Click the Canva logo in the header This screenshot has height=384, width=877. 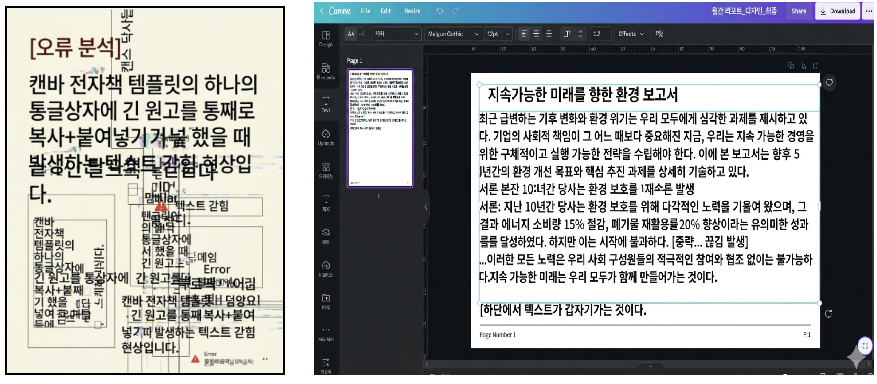(x=340, y=11)
